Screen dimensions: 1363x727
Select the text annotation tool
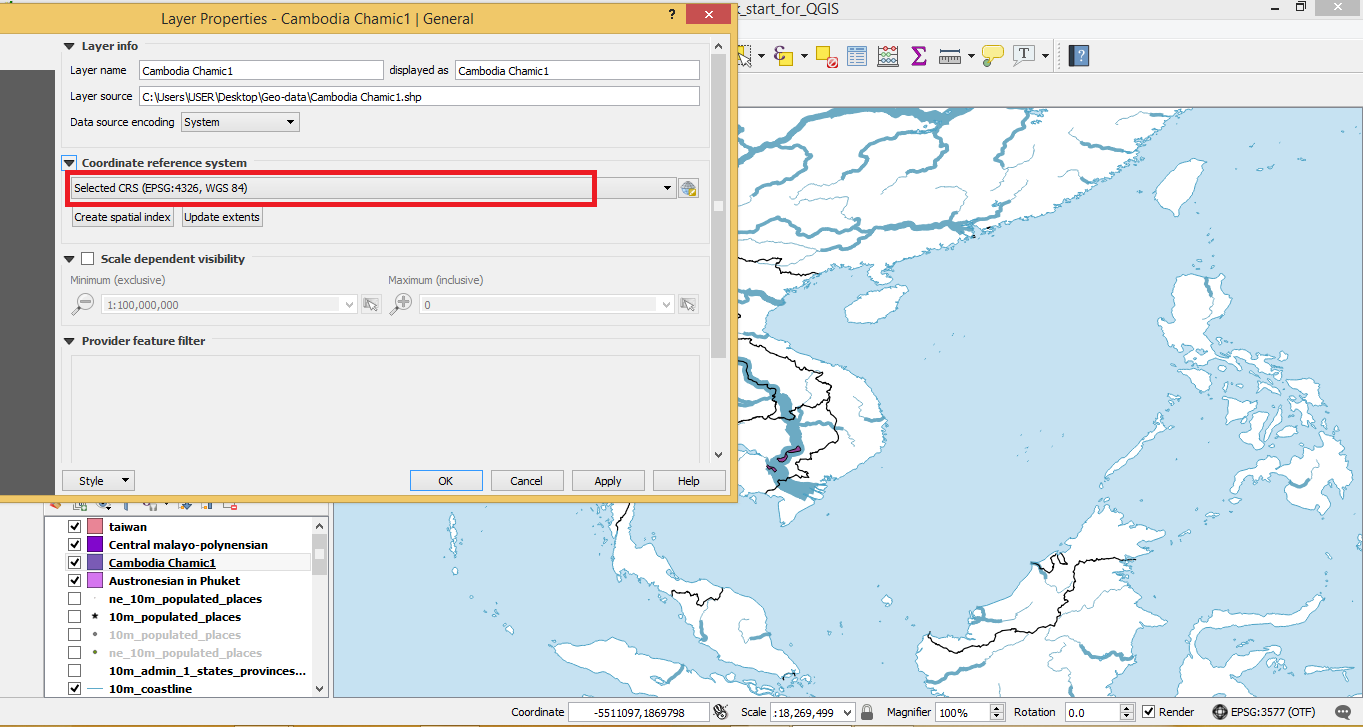pyautogui.click(x=1025, y=55)
